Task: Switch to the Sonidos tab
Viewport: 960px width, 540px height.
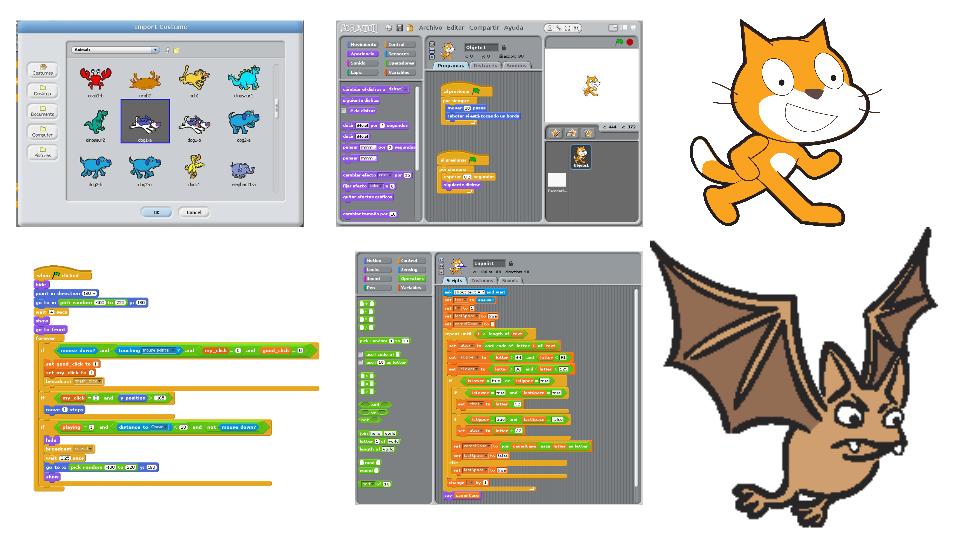Action: click(517, 66)
